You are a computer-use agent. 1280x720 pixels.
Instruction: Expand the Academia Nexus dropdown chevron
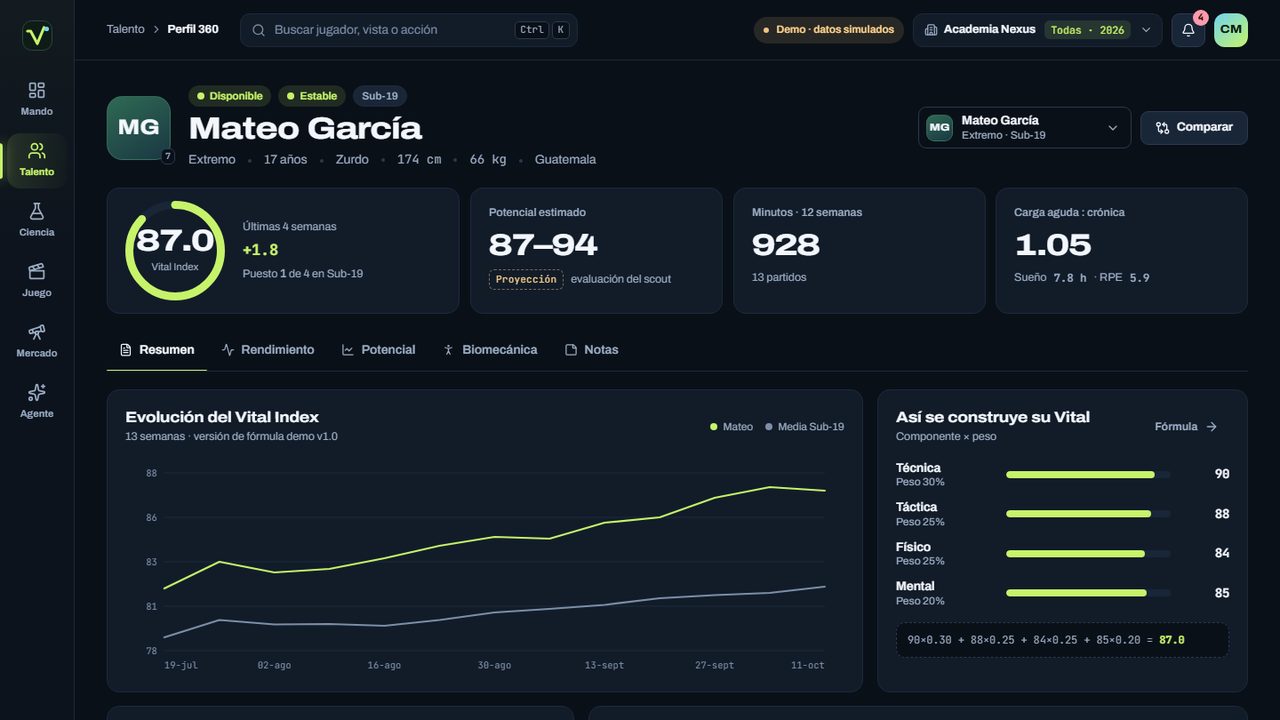click(x=1146, y=30)
